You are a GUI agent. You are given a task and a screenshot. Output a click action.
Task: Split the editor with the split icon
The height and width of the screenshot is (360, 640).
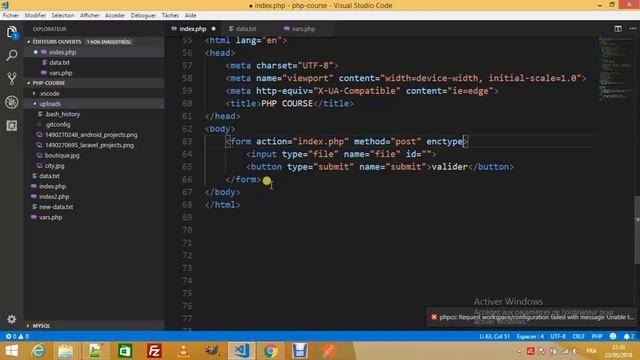click(x=618, y=29)
